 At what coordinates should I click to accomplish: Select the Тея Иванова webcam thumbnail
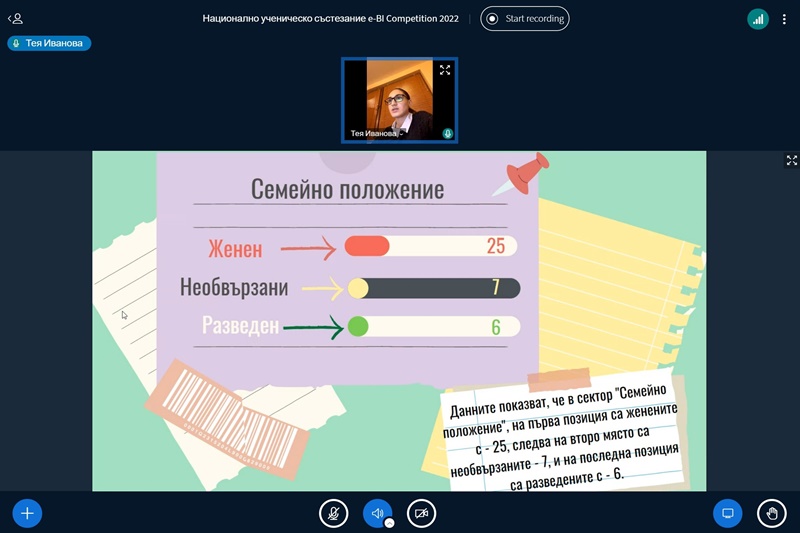coord(399,100)
